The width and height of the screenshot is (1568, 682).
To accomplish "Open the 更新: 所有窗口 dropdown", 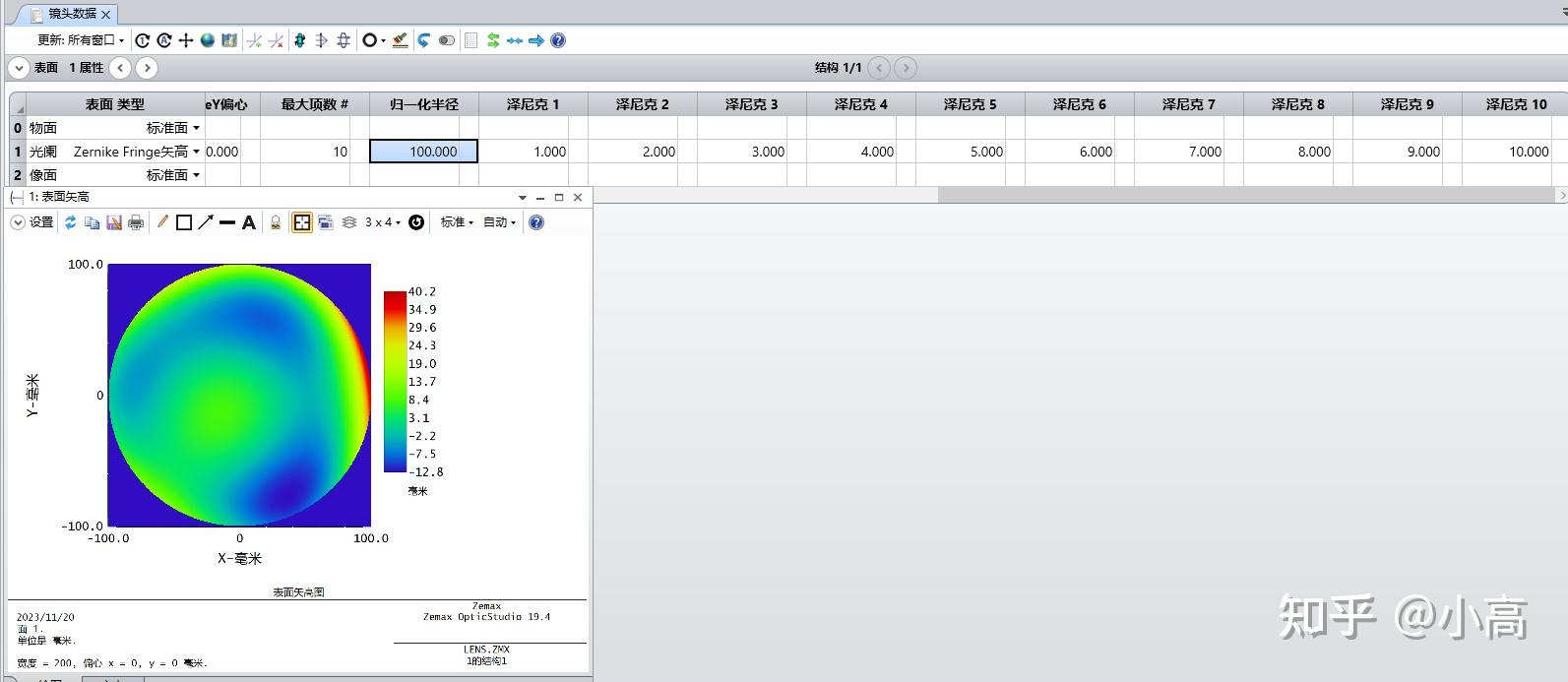I will coord(81,40).
